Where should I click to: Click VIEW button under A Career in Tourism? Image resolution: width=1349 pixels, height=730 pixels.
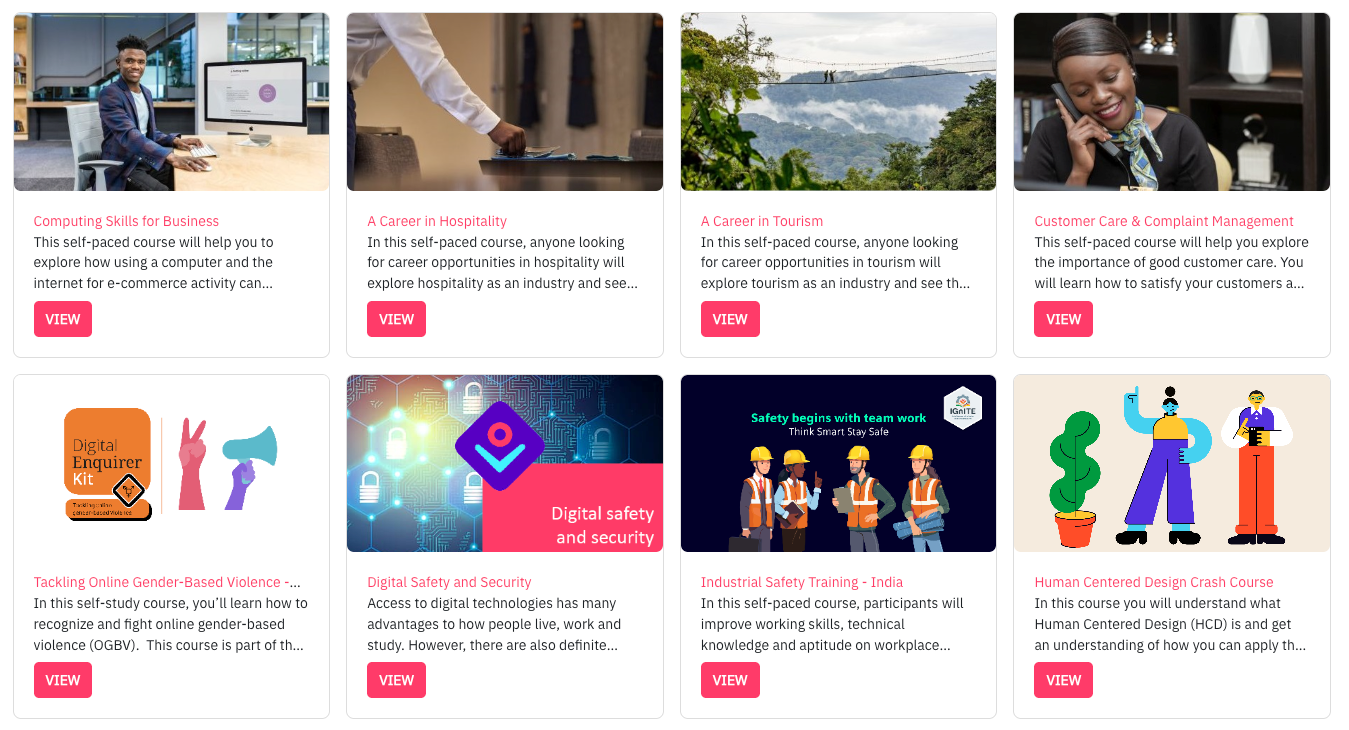(x=730, y=319)
